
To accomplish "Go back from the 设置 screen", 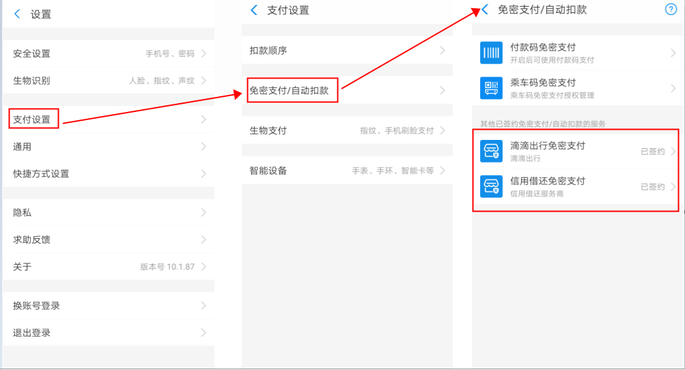I will [17, 14].
